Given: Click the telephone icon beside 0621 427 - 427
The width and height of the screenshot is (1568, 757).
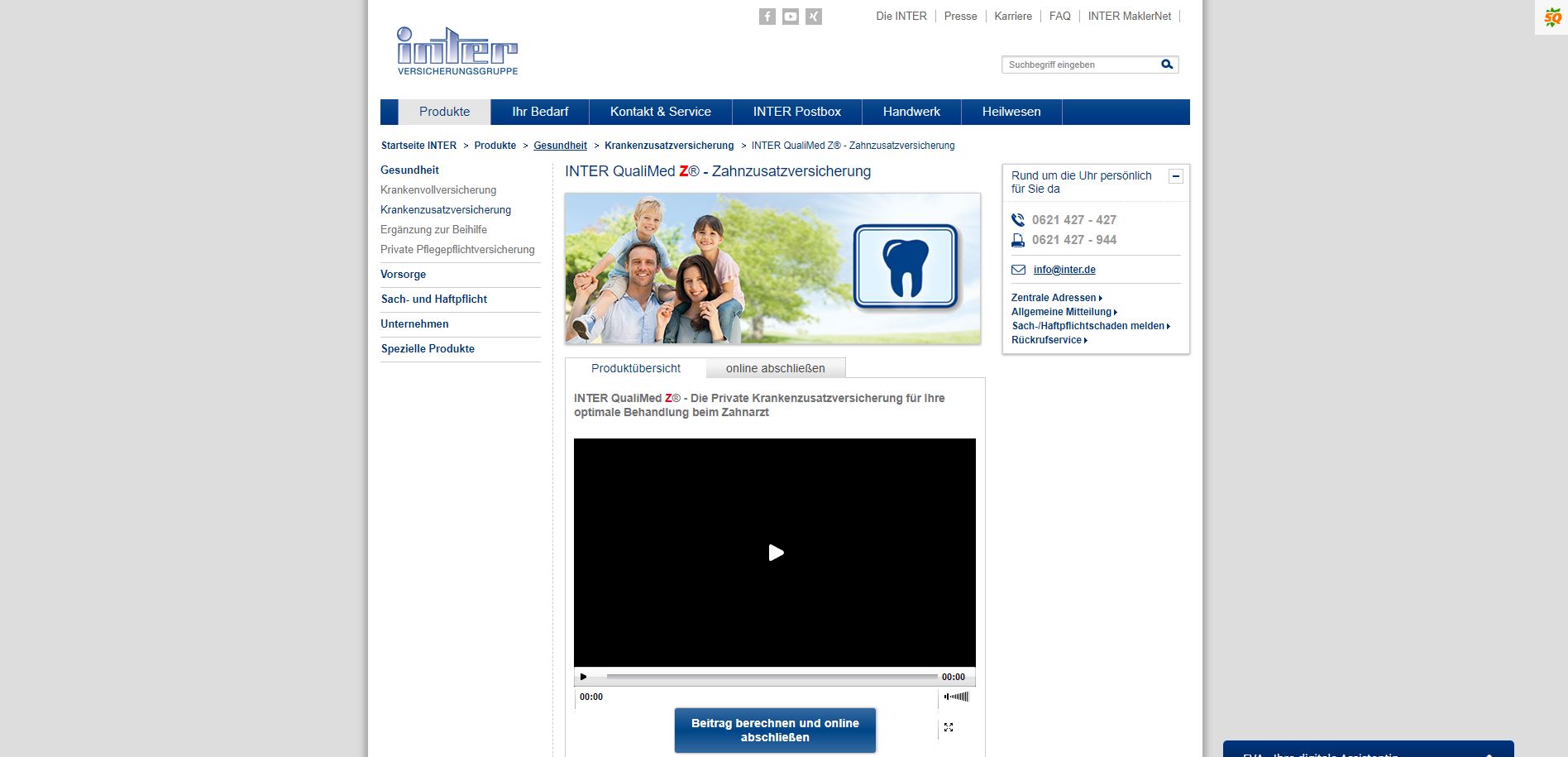Looking at the screenshot, I should tap(1018, 220).
